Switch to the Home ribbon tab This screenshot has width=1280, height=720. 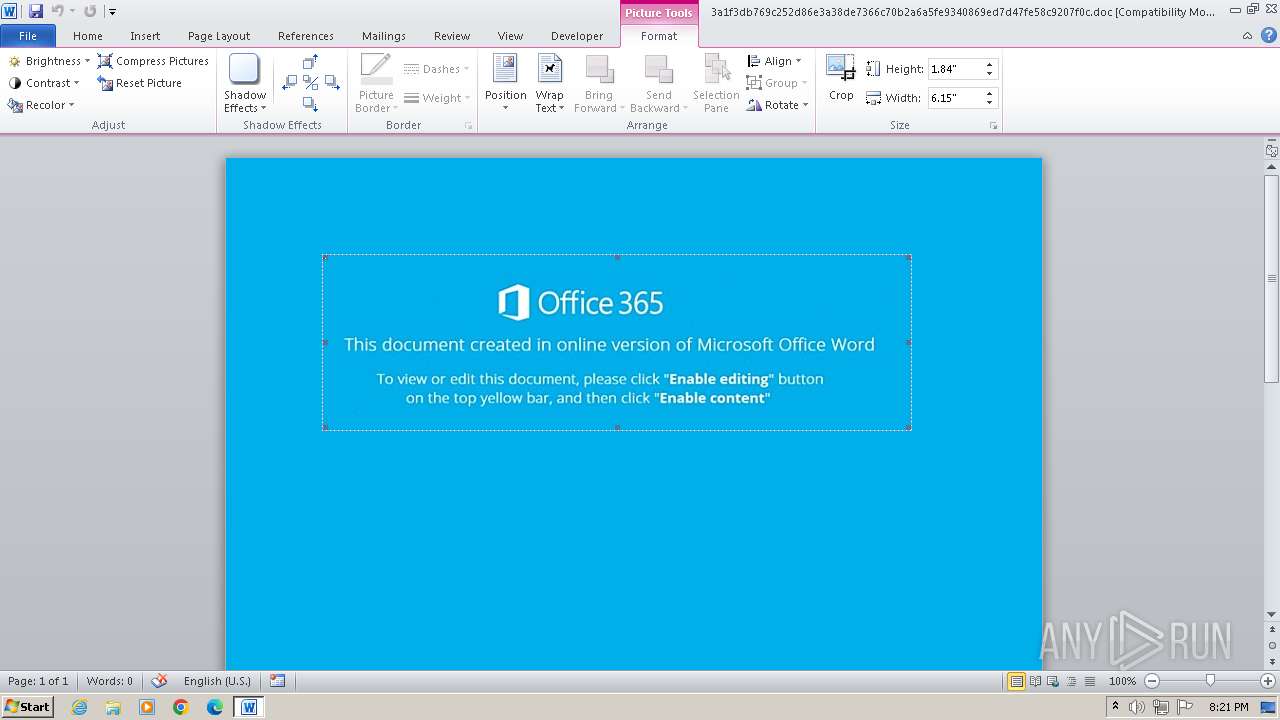(88, 36)
